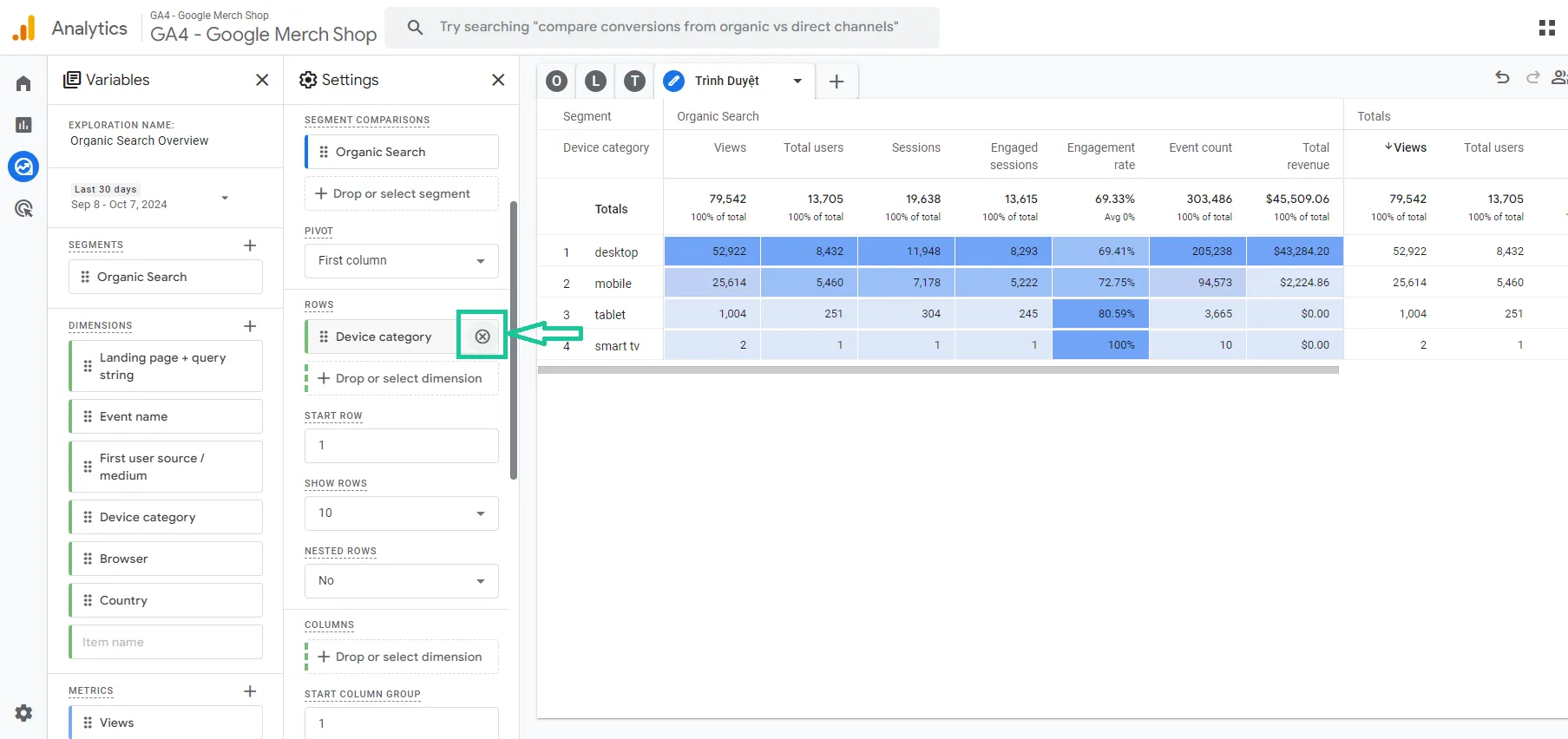This screenshot has width=1568, height=739.
Task: Click the Settings panel vertical scrollbar
Action: 514,340
